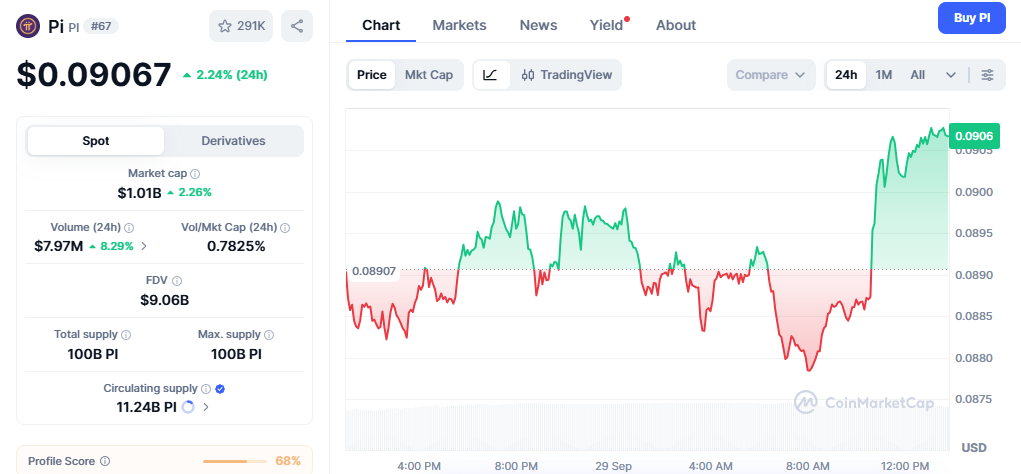1021x474 pixels.
Task: Click the $7.97M volume value
Action: tap(59, 246)
